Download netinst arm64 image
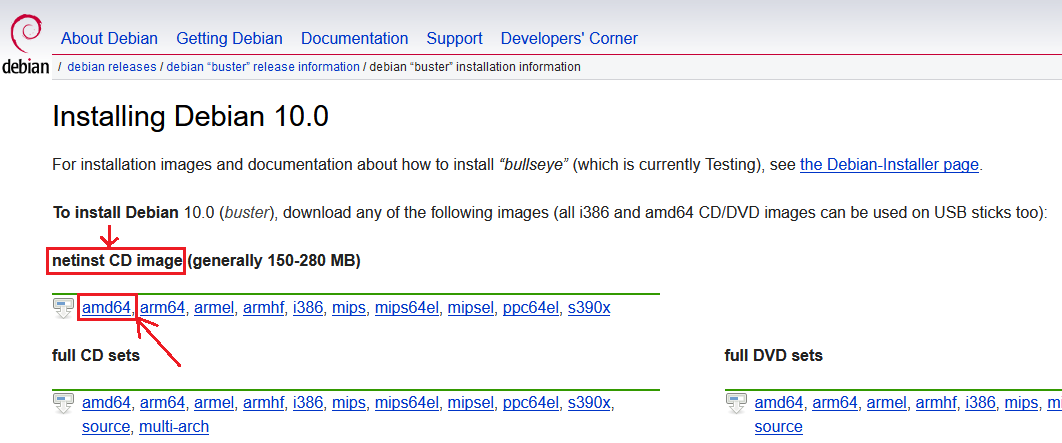The height and width of the screenshot is (443, 1062). (x=163, y=308)
